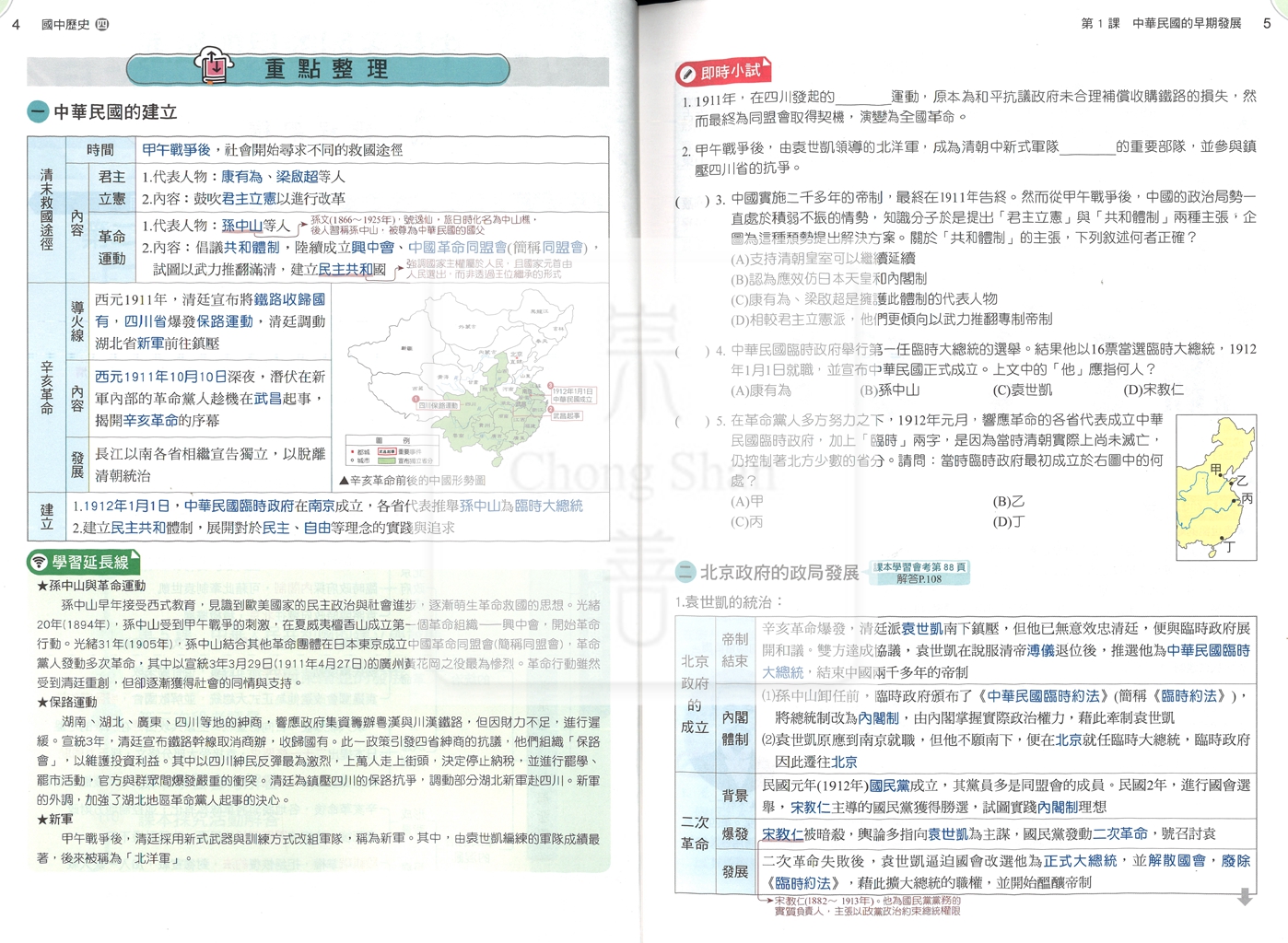Click the 君主立憲 row label cell
Viewport: 1288px width, 943px height.
coord(111,187)
